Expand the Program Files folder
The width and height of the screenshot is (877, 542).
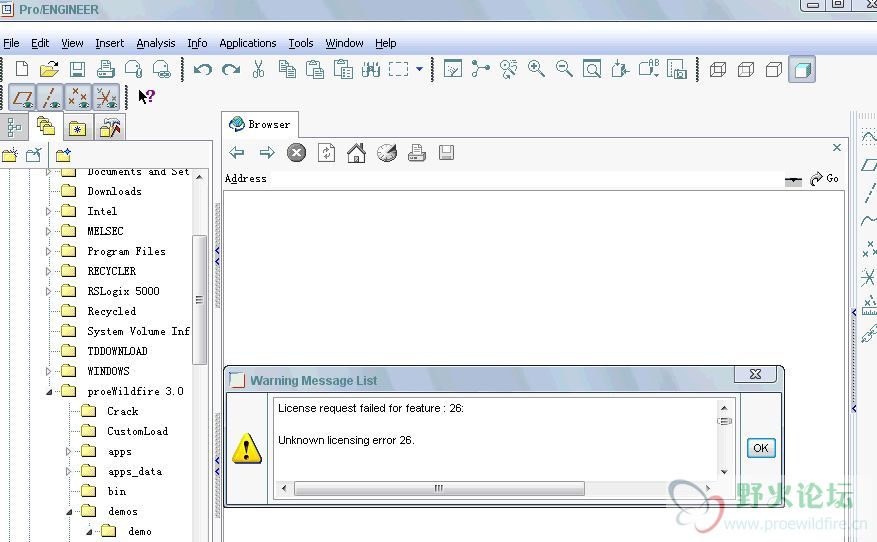tap(48, 252)
